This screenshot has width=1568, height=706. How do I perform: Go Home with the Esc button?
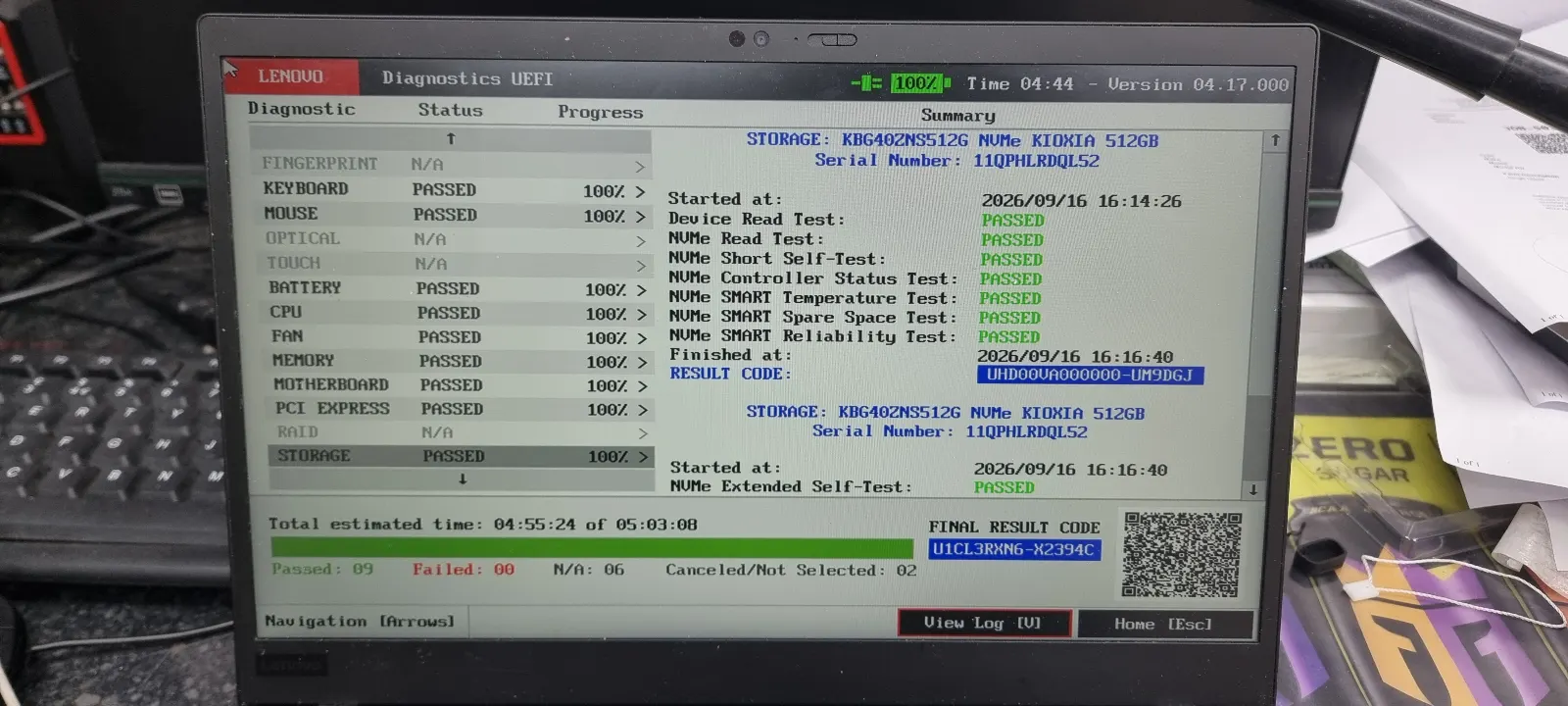[1165, 624]
